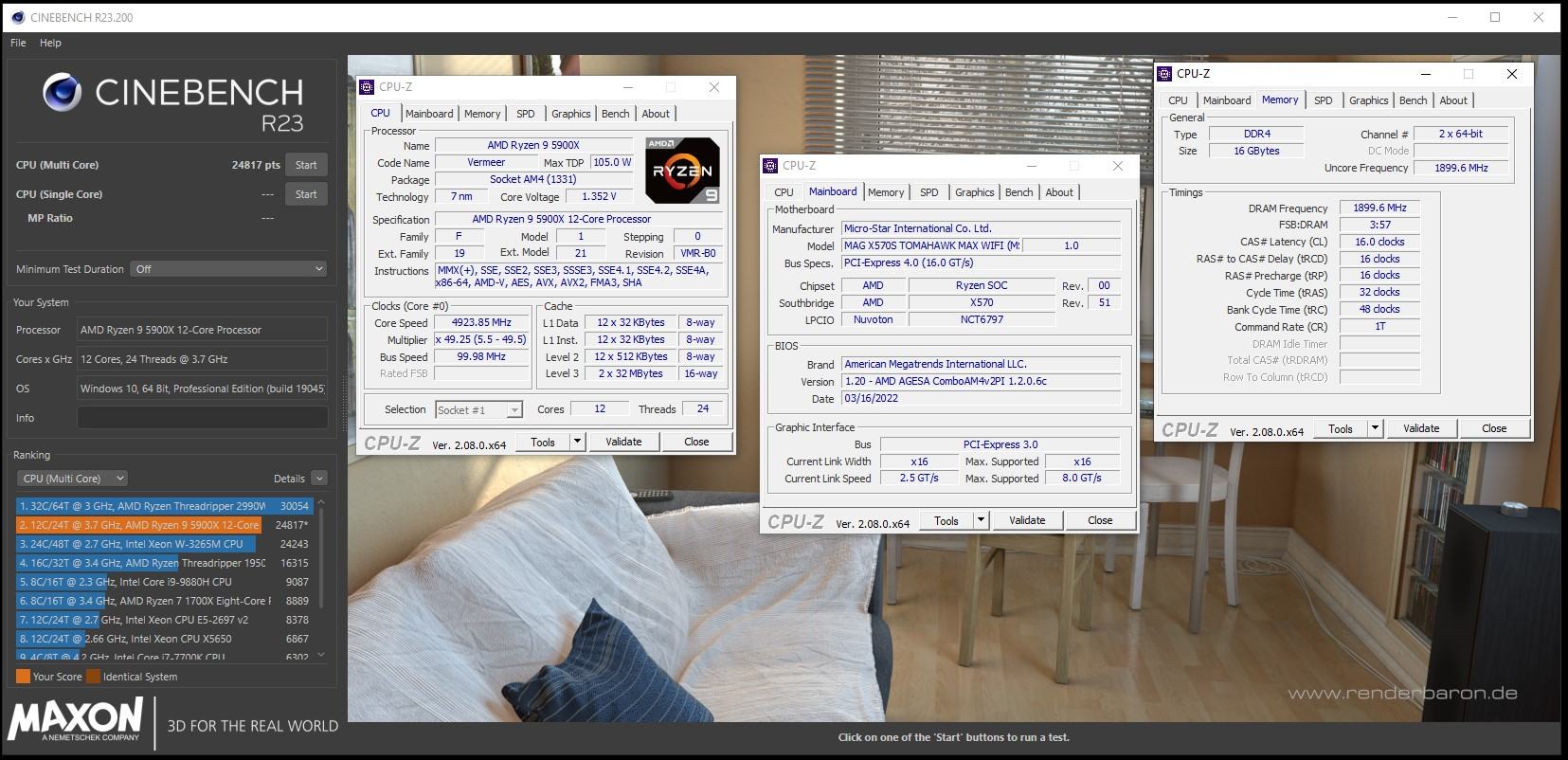The width and height of the screenshot is (1568, 760).
Task: Click the ranking scrollbar down arrow
Action: point(321,655)
